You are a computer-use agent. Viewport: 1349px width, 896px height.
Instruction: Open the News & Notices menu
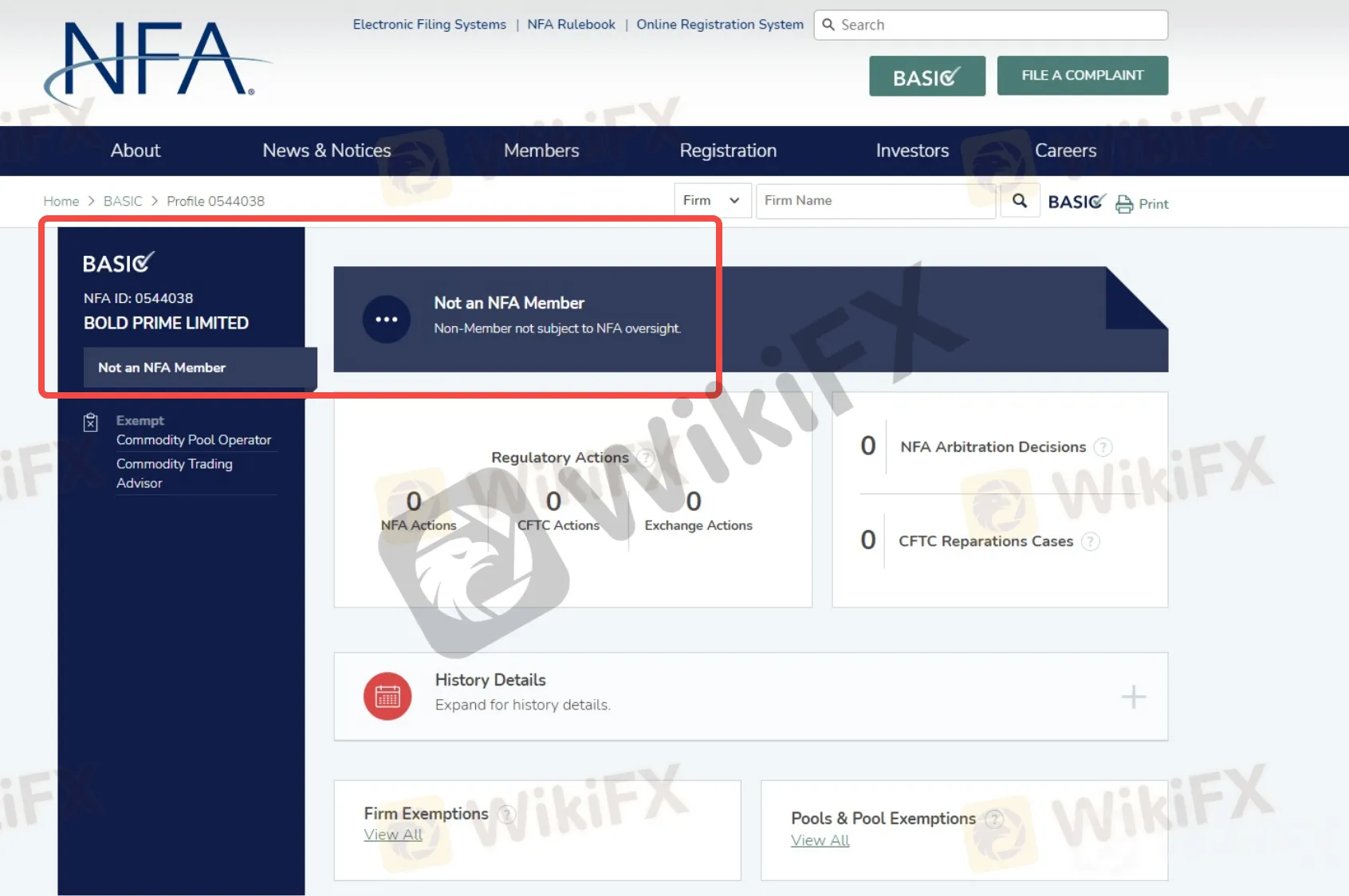coord(327,151)
